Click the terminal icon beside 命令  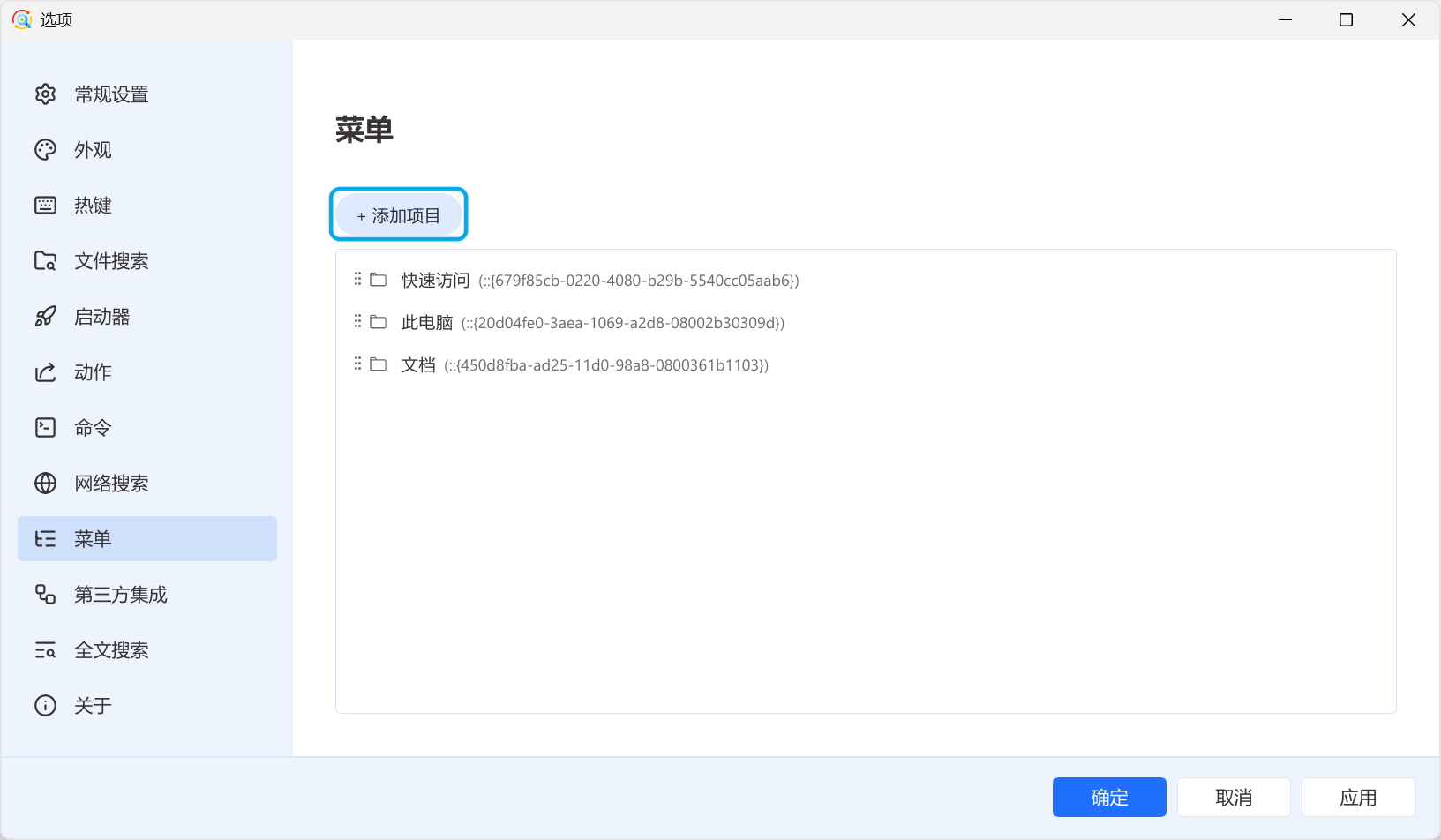(x=45, y=428)
